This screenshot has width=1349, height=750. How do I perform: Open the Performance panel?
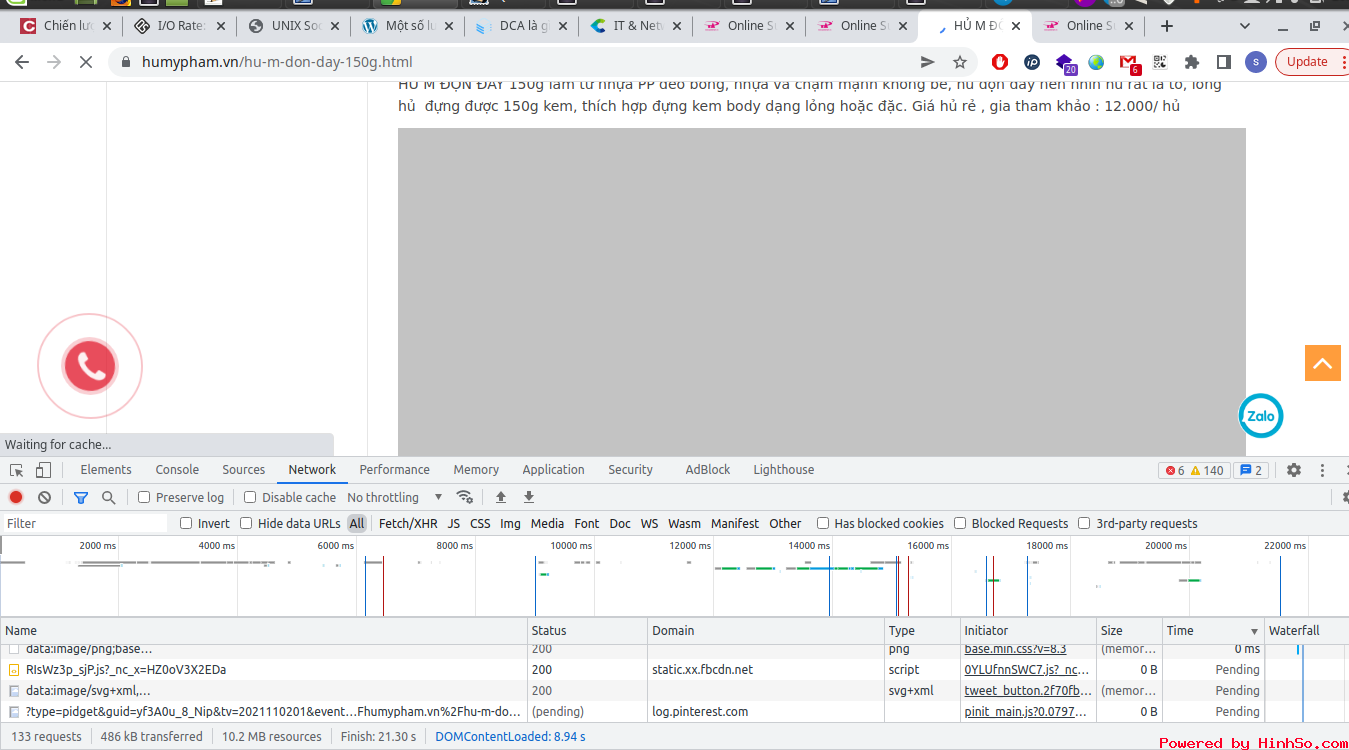point(395,470)
